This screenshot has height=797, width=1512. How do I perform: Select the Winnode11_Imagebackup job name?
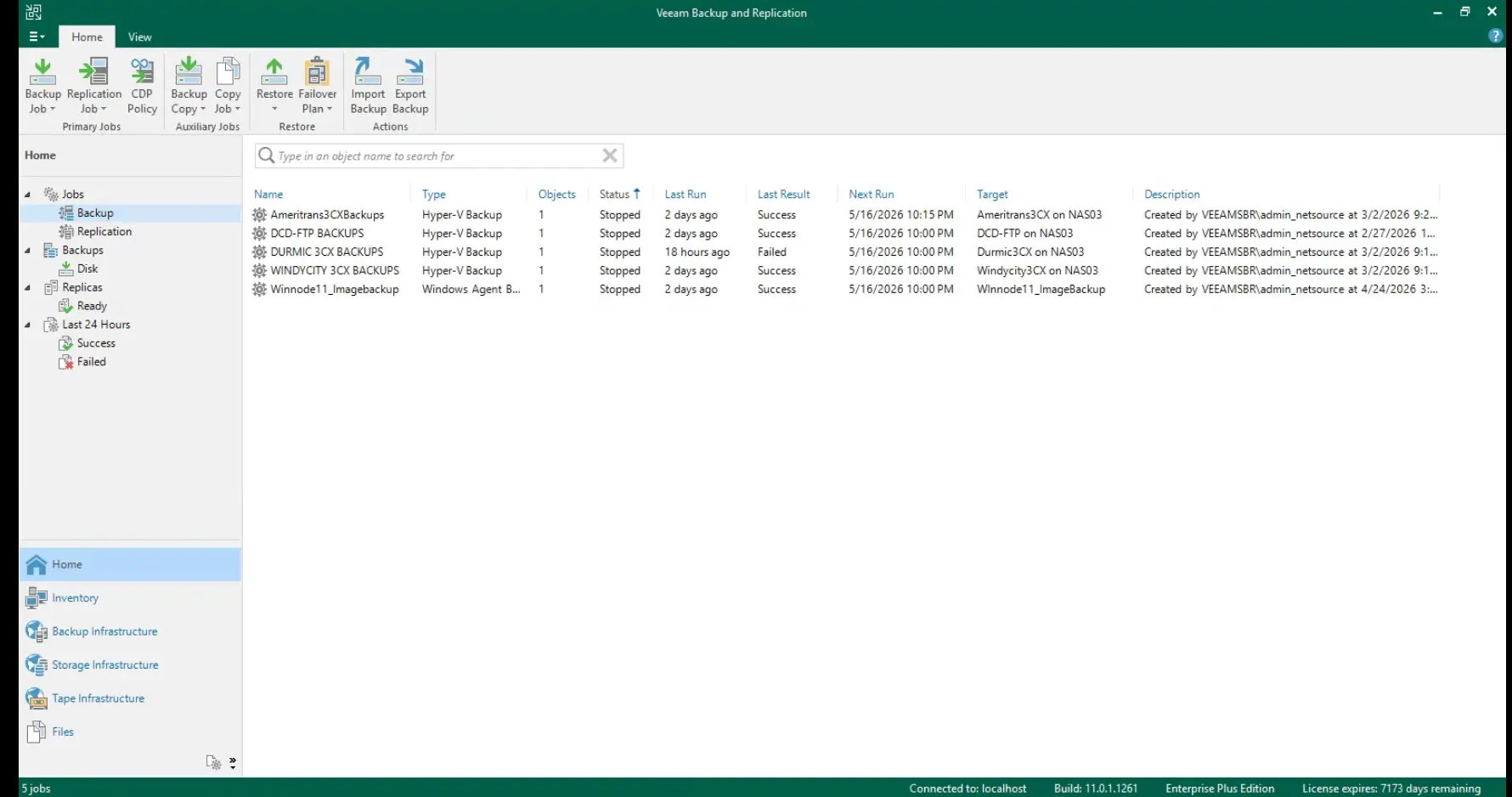(x=335, y=290)
